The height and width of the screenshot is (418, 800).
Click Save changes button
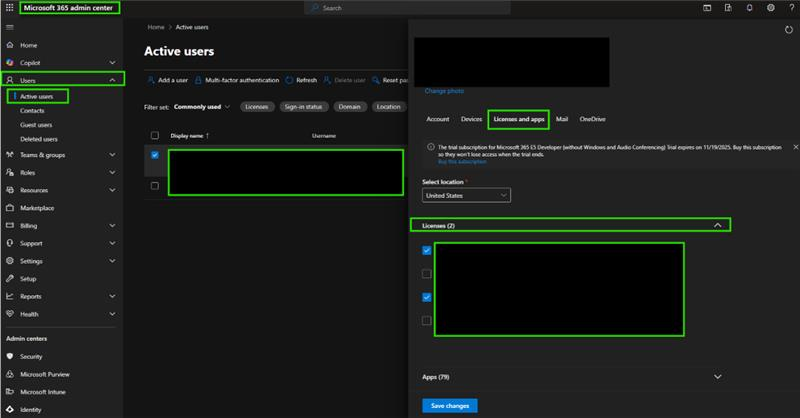click(449, 406)
